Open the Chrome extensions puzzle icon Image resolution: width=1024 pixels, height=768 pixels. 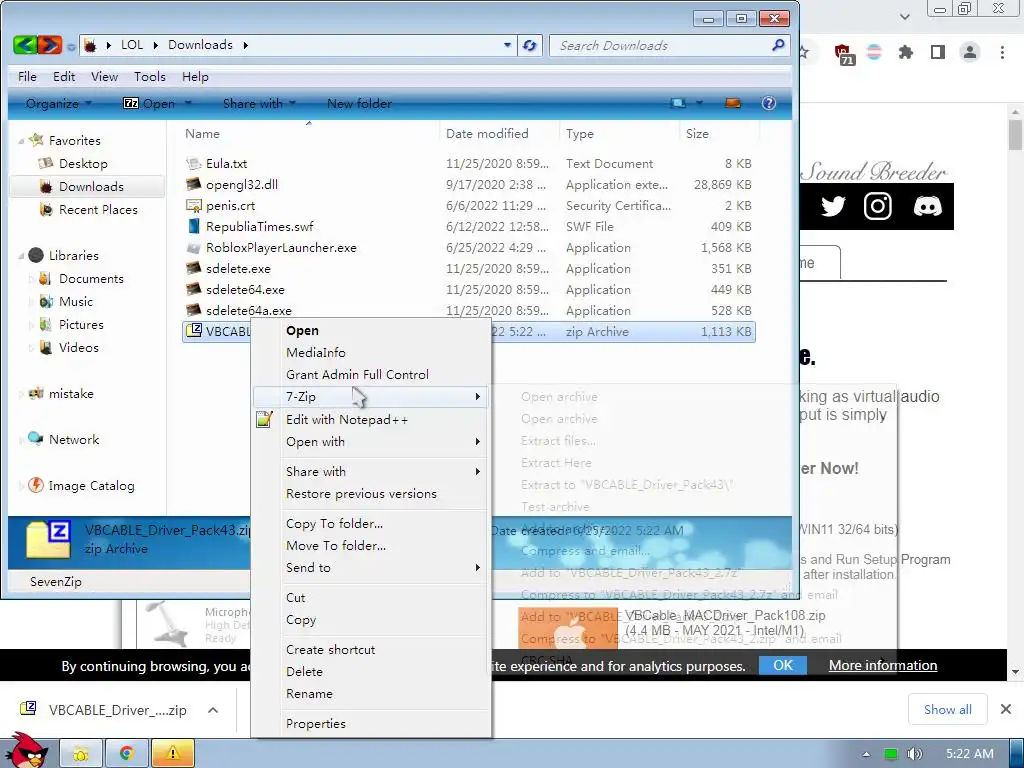(906, 52)
